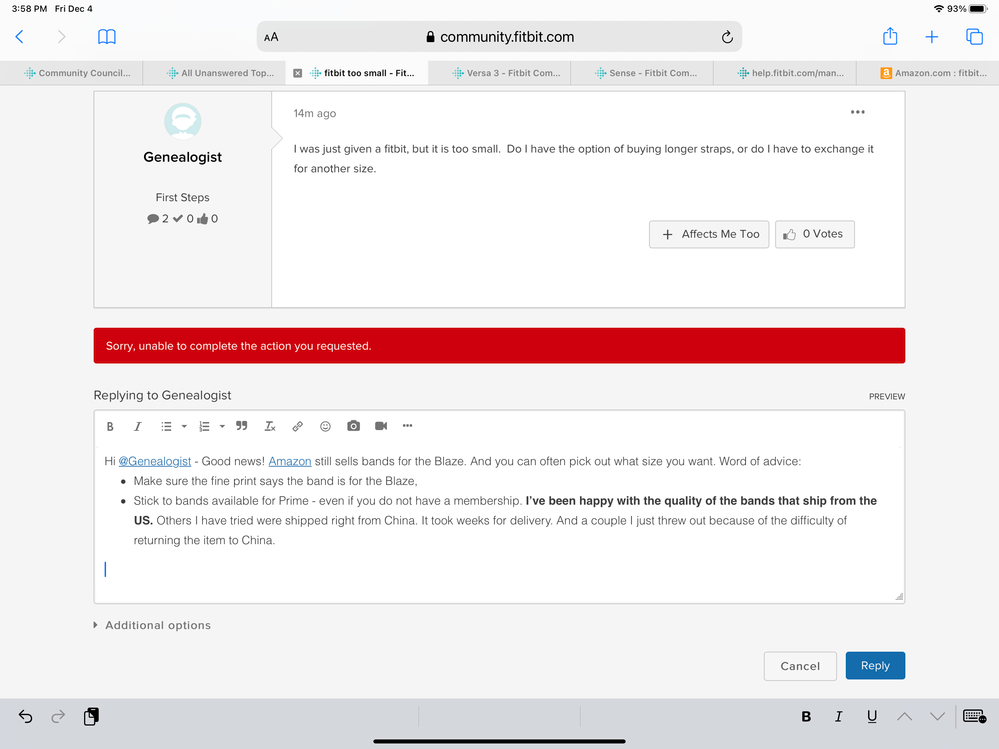Open the AA reader text-size menu
999x749 pixels.
(271, 37)
